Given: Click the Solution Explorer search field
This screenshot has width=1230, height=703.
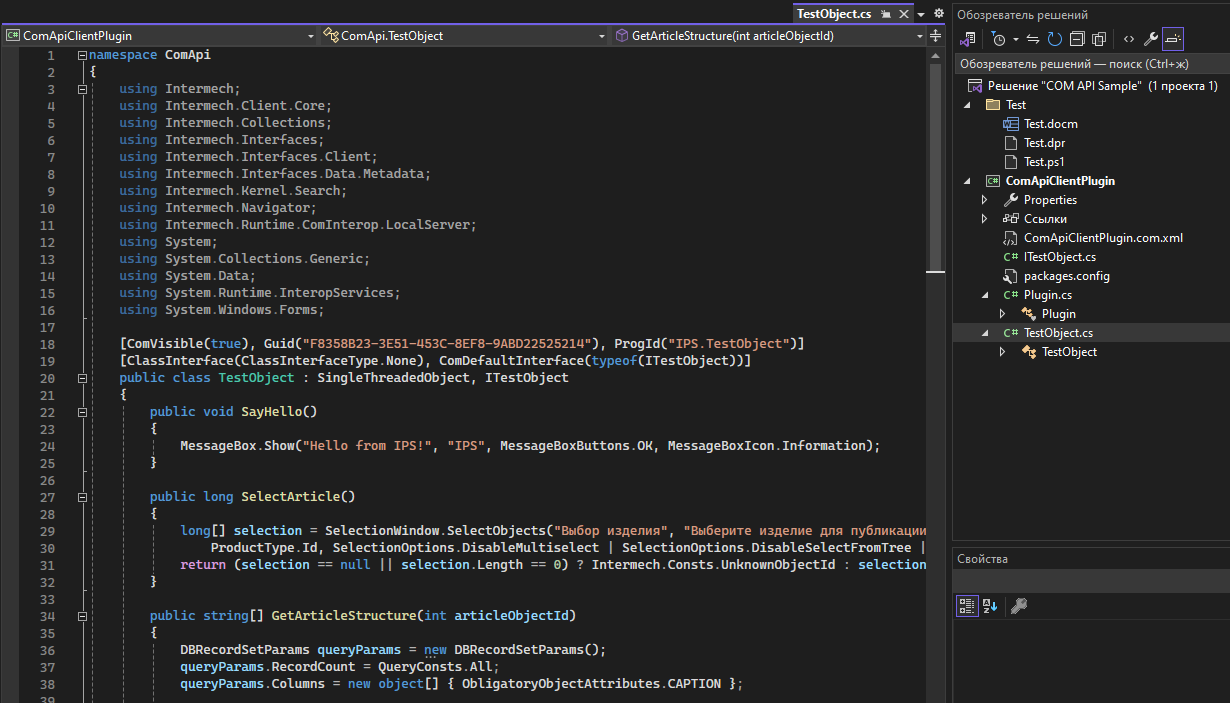Looking at the screenshot, I should 1090,64.
